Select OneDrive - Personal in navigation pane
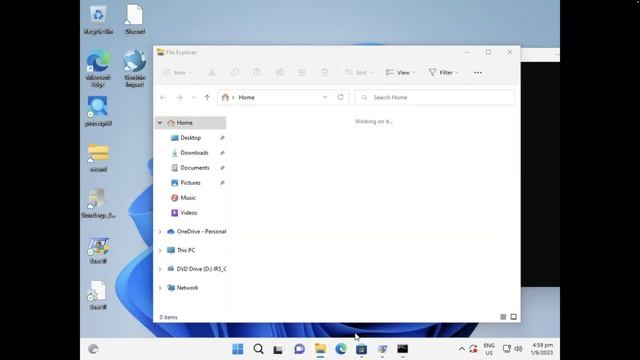This screenshot has width=640, height=360. click(197, 231)
